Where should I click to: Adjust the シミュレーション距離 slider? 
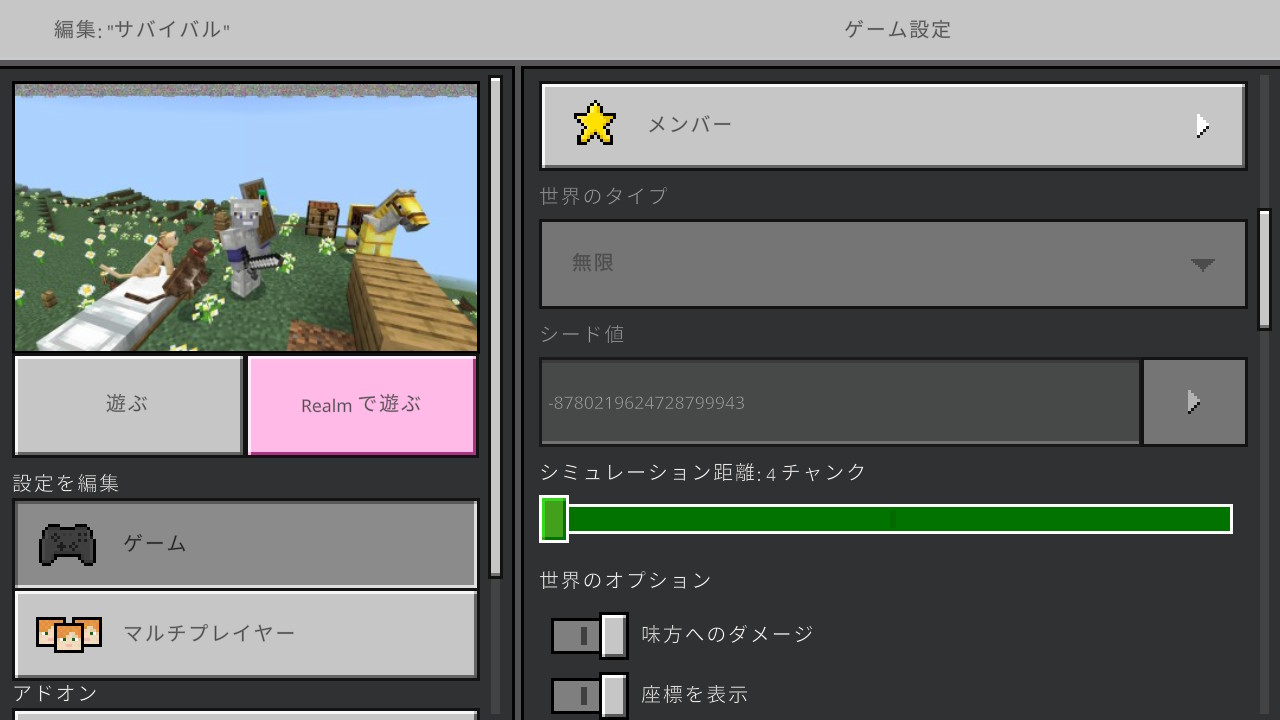(886, 519)
